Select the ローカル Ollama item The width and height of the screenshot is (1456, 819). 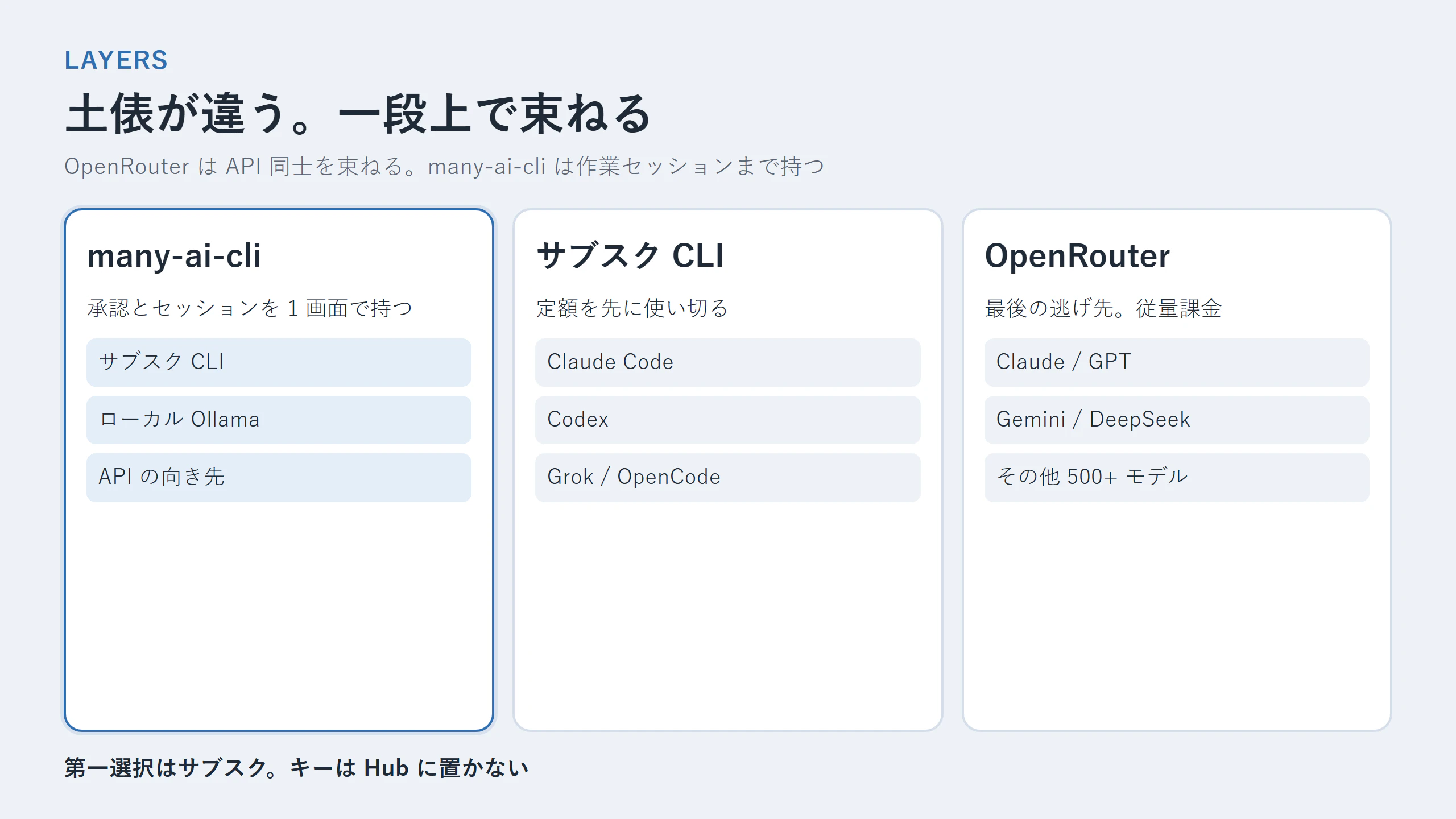279,420
